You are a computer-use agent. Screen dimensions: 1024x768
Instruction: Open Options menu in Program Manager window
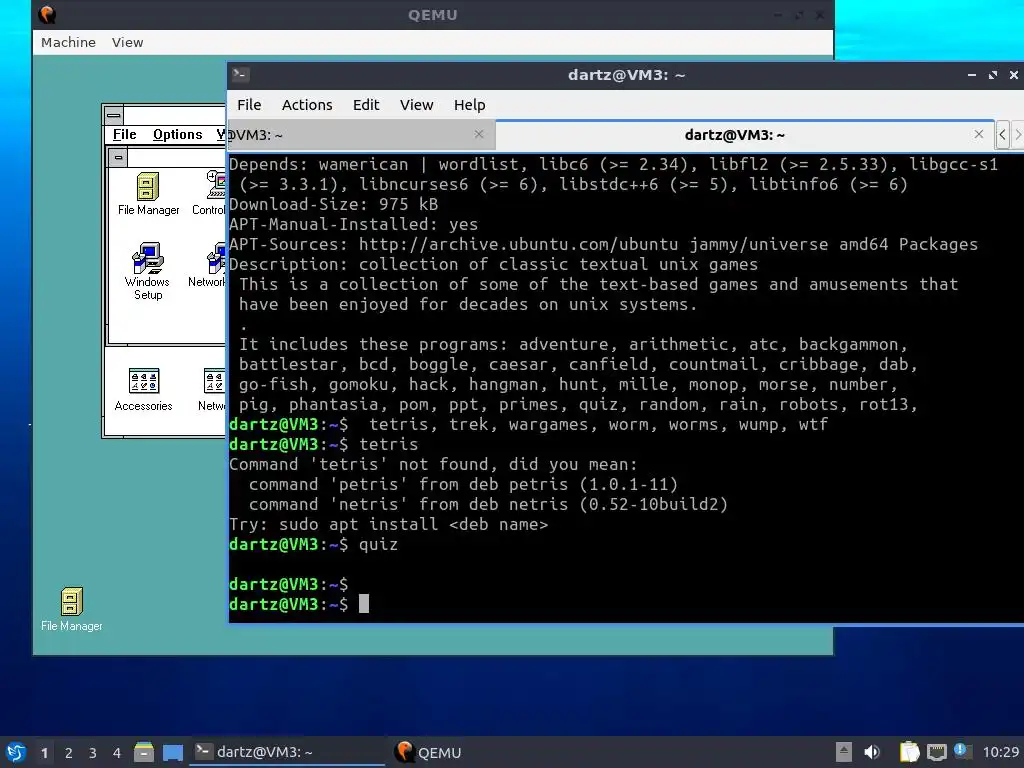(178, 135)
